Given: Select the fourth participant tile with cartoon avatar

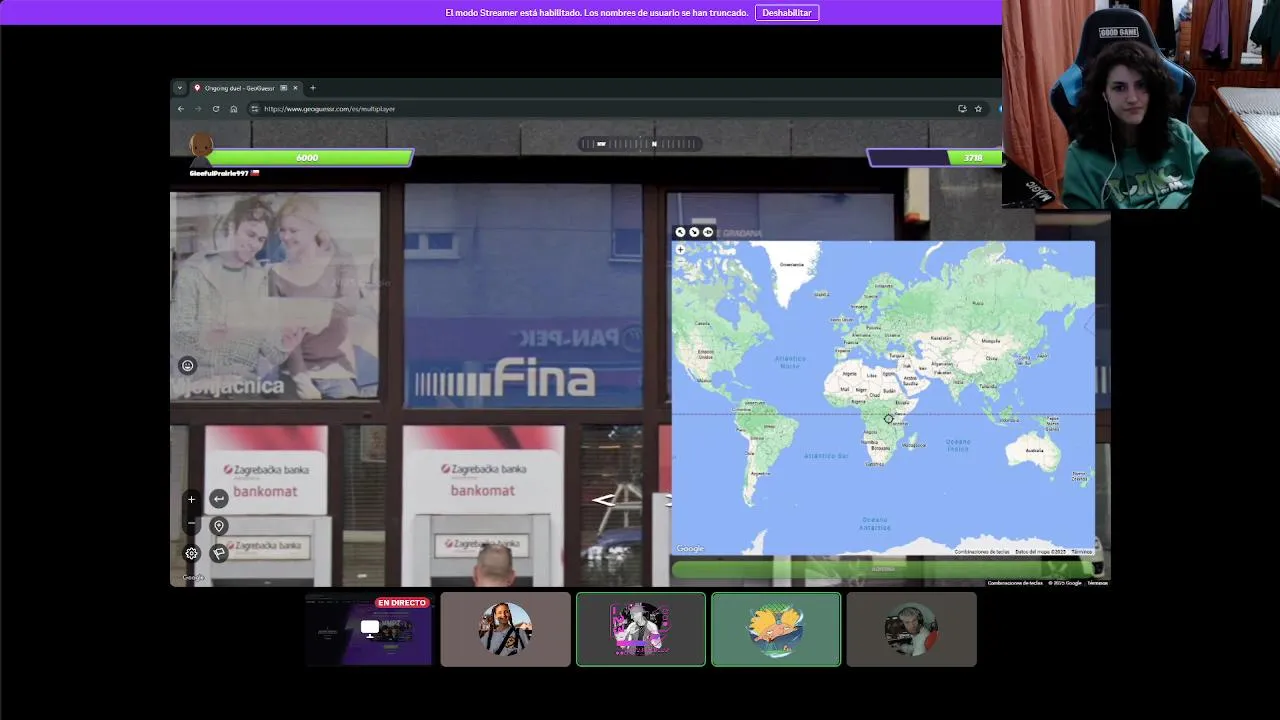Looking at the screenshot, I should [776, 629].
